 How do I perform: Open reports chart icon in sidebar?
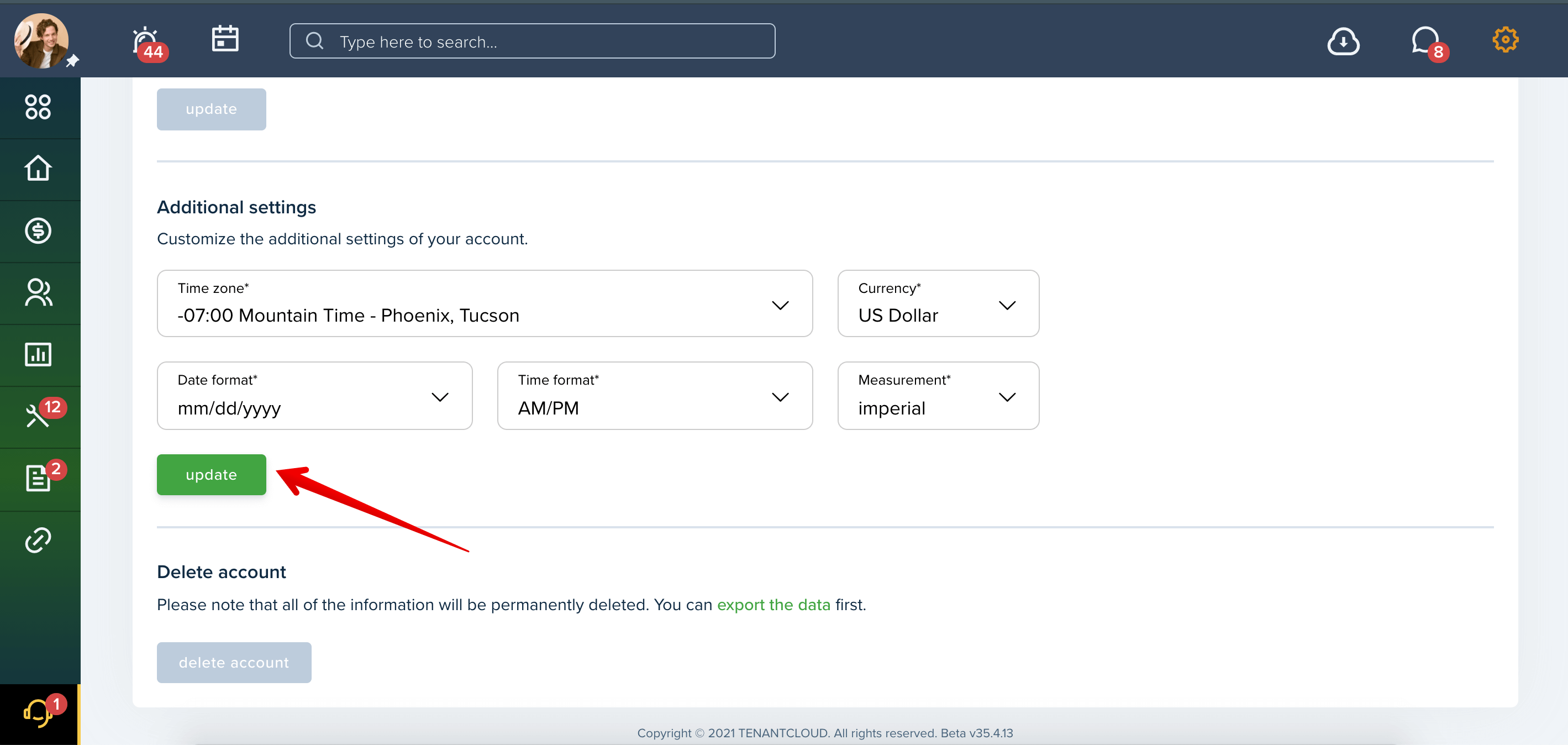tap(38, 354)
